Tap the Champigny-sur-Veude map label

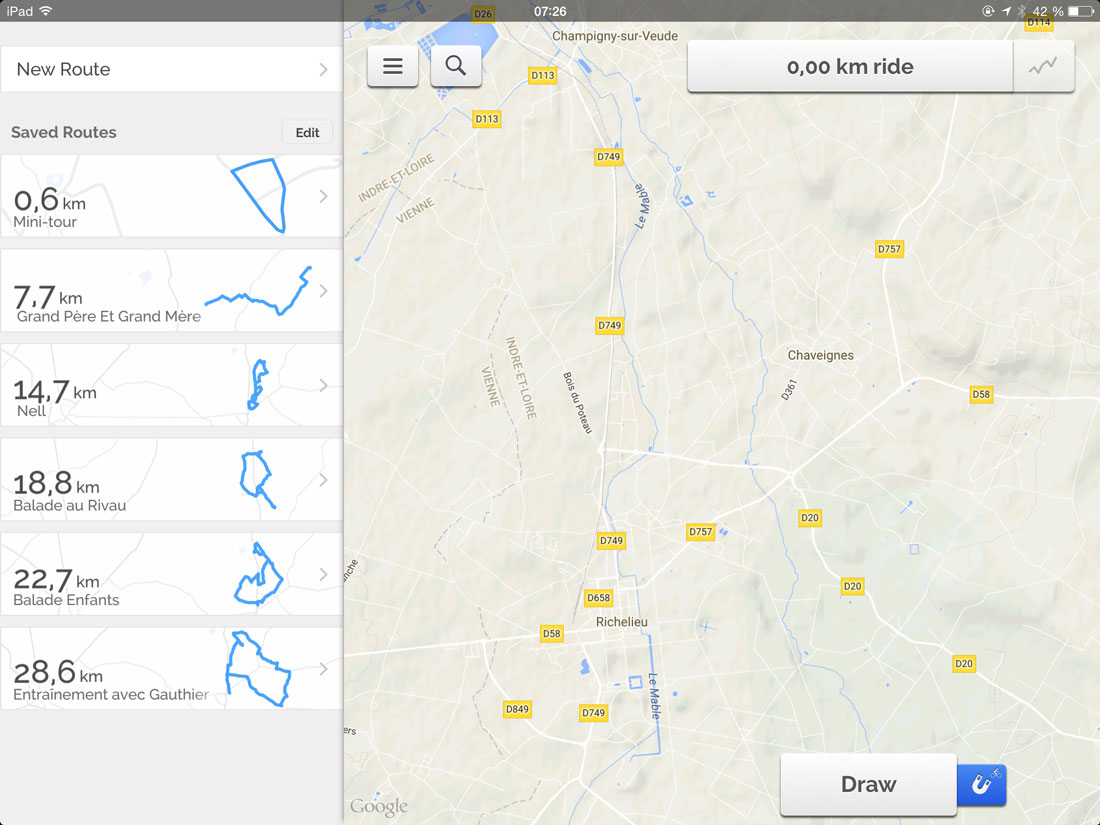coord(615,36)
